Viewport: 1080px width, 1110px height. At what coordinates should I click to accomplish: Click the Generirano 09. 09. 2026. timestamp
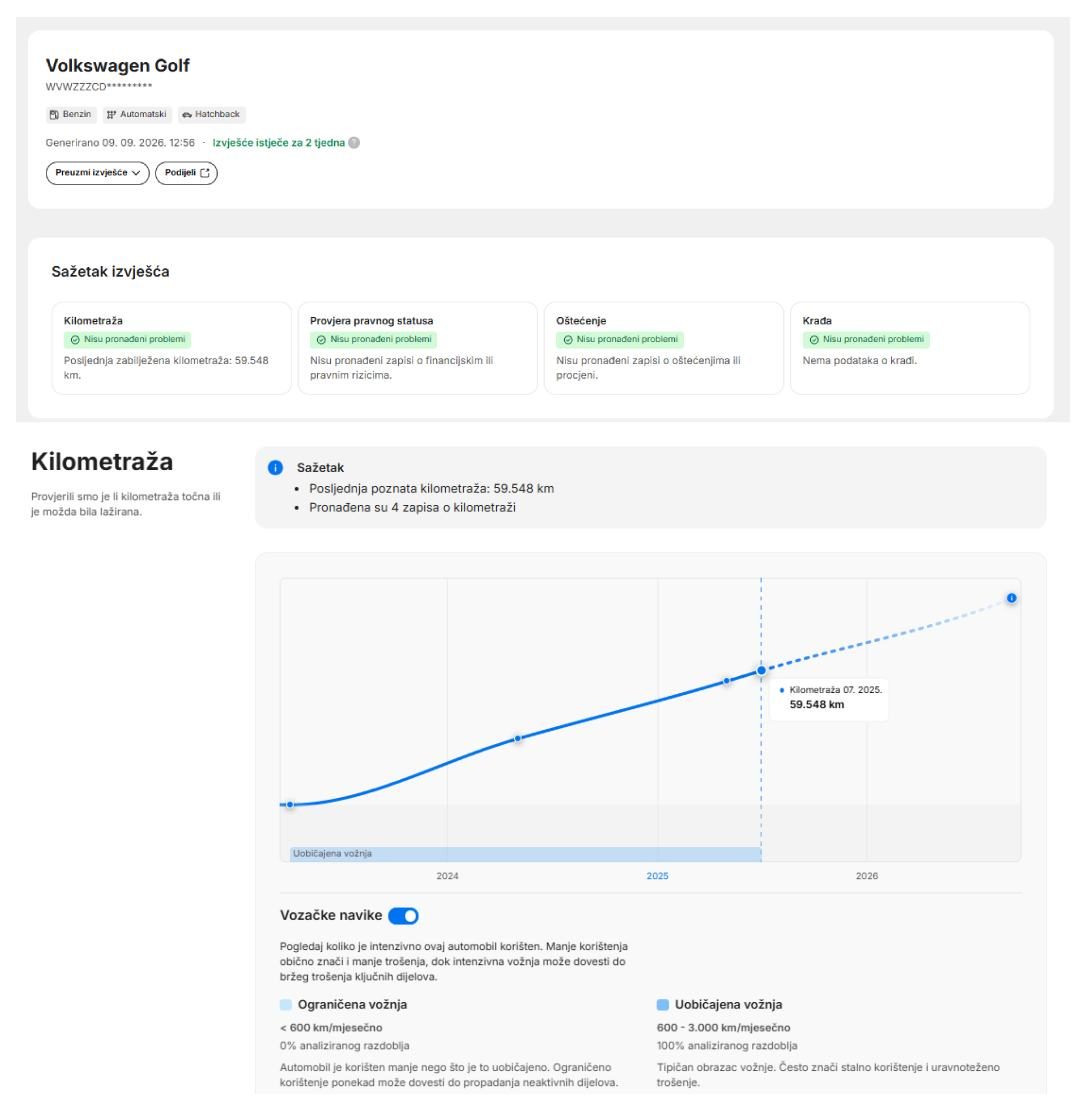tap(120, 143)
